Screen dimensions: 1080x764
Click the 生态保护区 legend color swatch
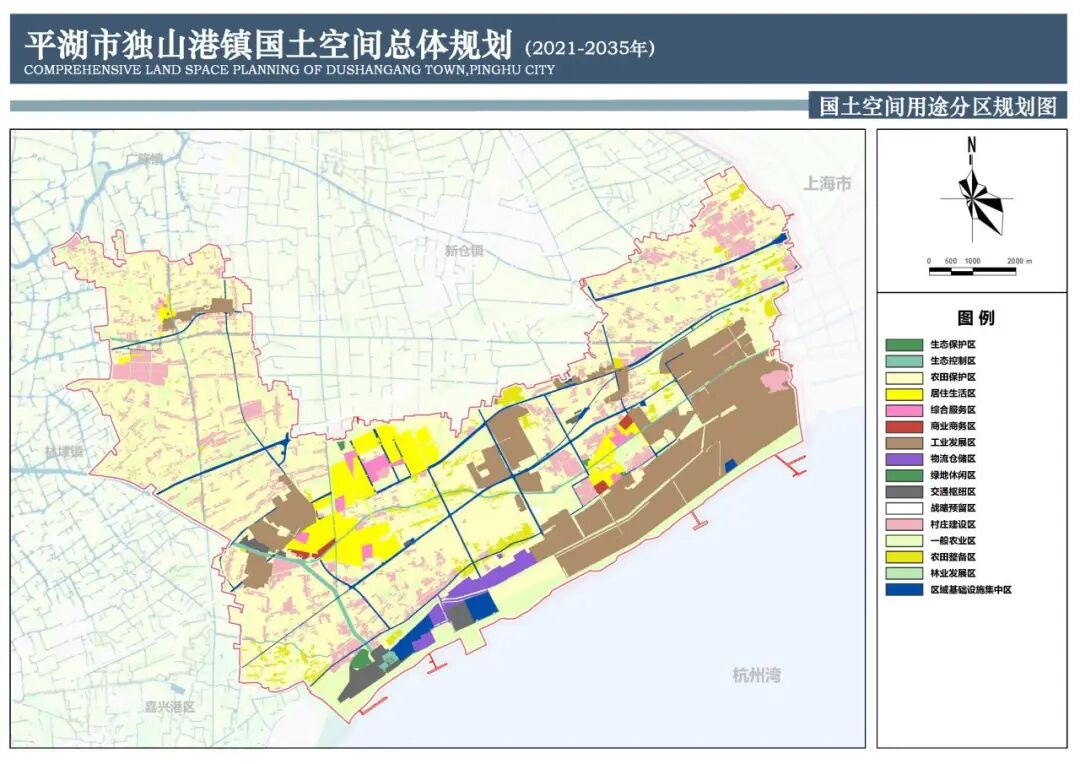(x=903, y=345)
